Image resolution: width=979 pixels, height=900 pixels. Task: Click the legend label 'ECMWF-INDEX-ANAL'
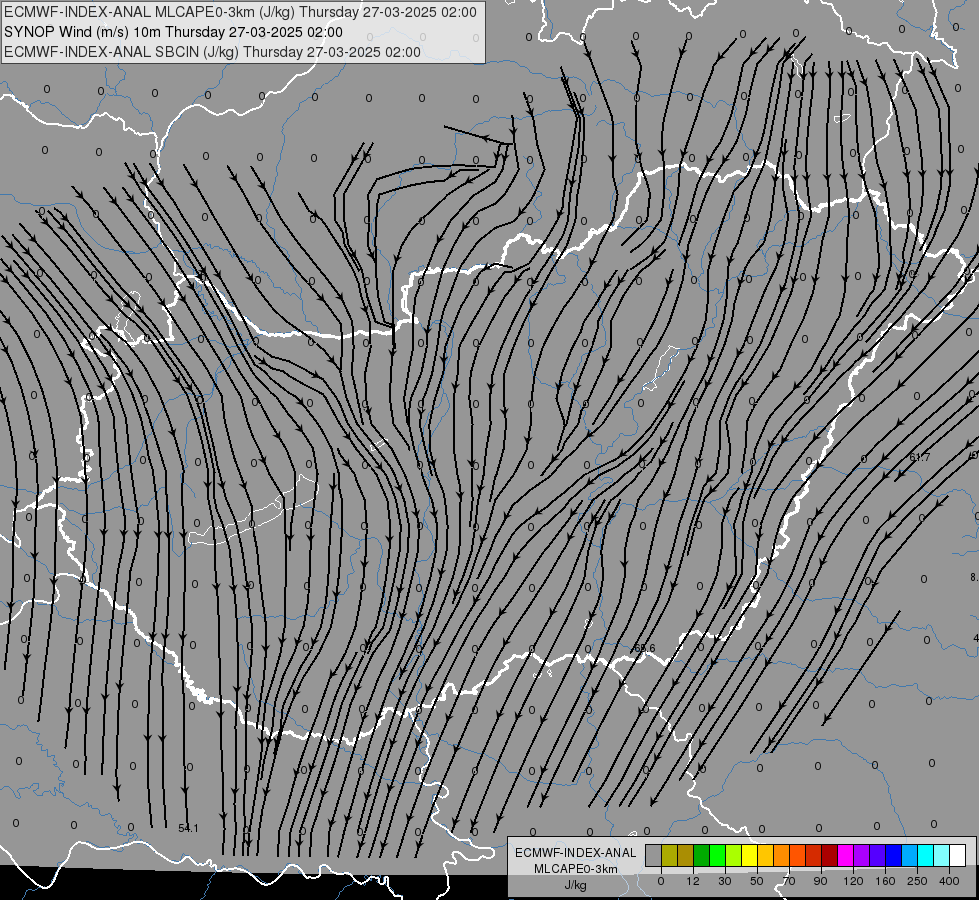[x=576, y=853]
